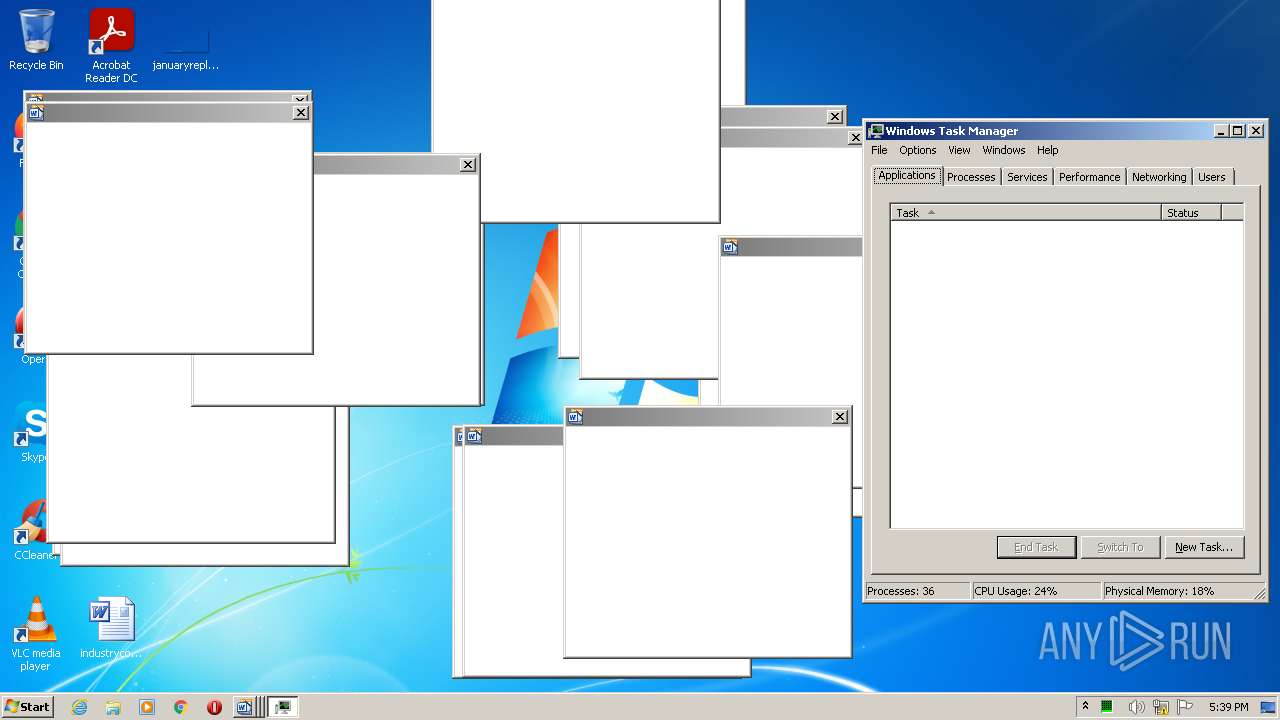The height and width of the screenshot is (720, 1280).
Task: Switch to the Networking tab
Action: click(x=1159, y=177)
